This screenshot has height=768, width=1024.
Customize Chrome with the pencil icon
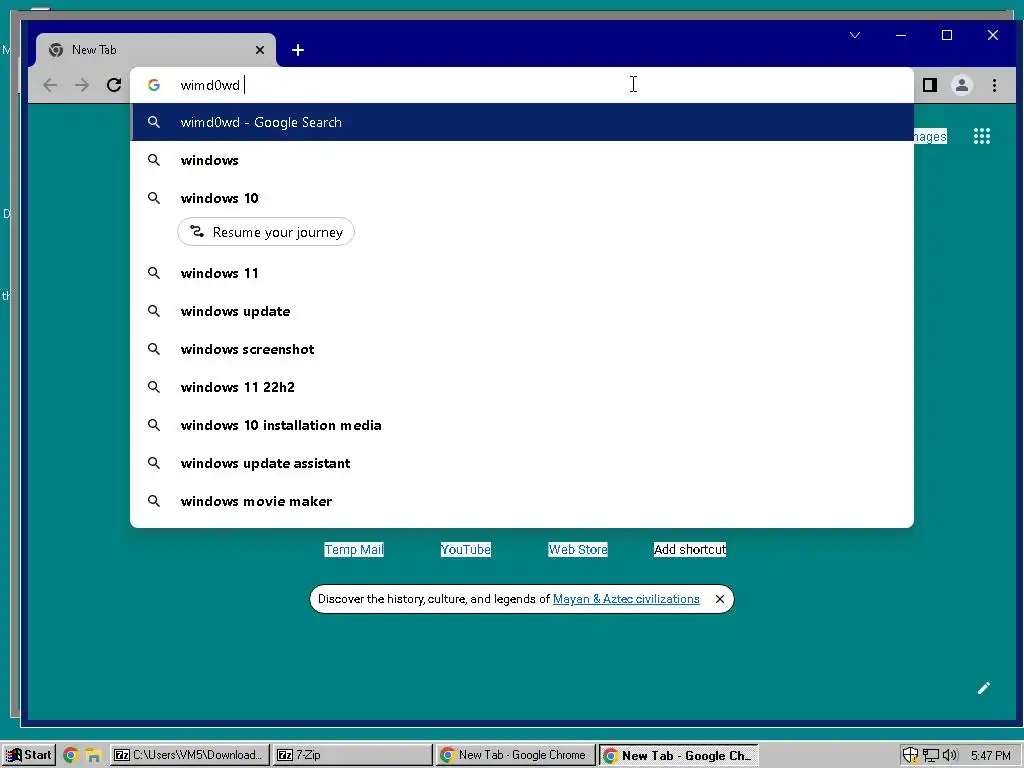coord(984,688)
